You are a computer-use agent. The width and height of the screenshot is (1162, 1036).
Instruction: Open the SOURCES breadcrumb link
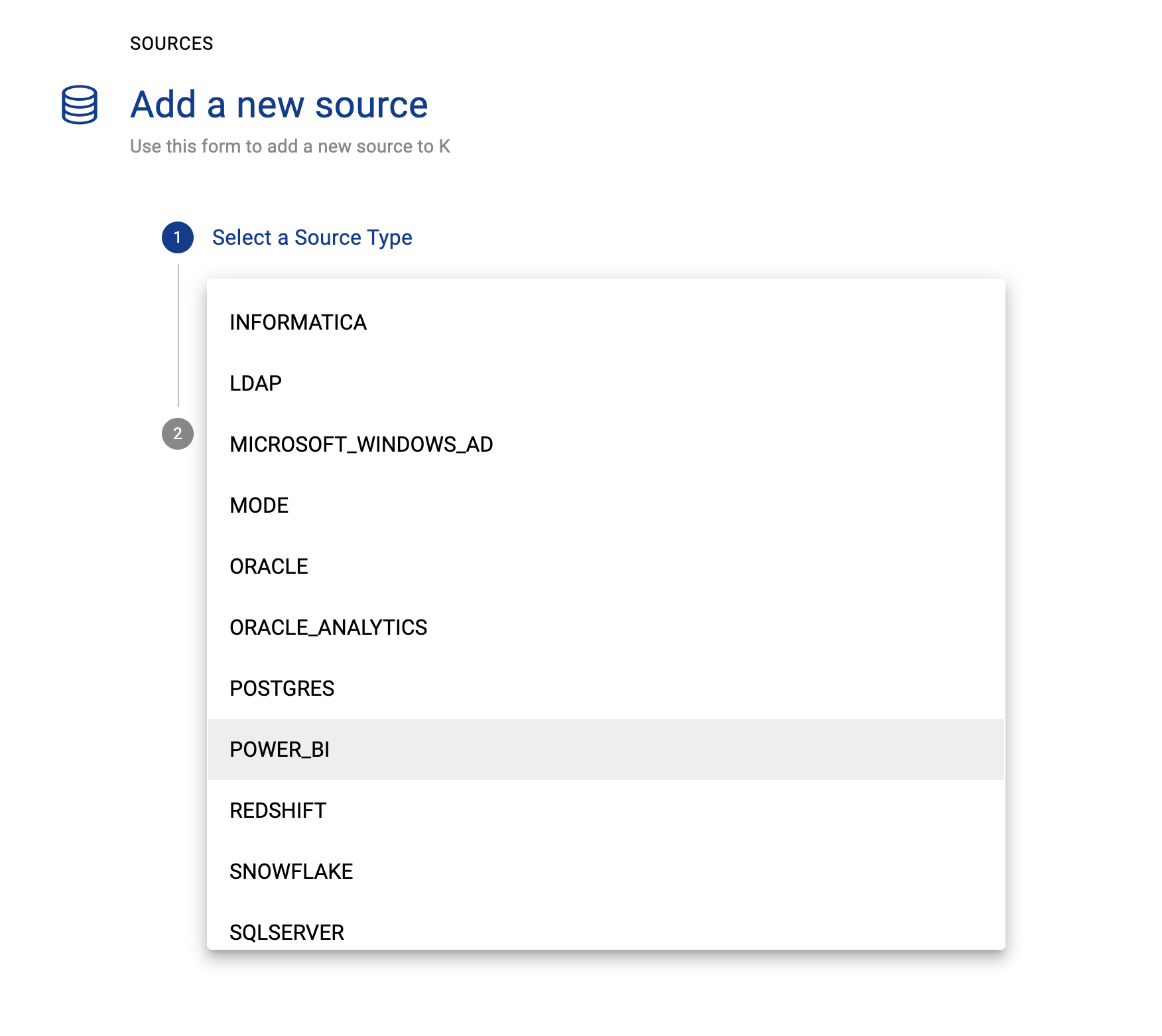[171, 44]
